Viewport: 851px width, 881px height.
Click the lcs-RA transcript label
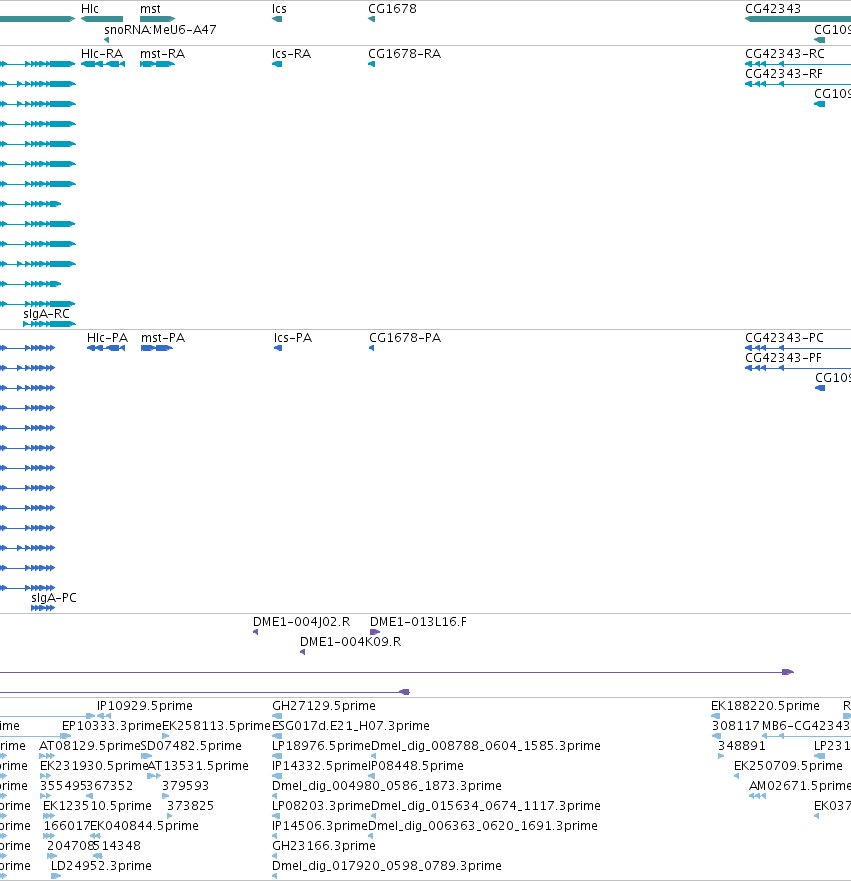tap(292, 54)
